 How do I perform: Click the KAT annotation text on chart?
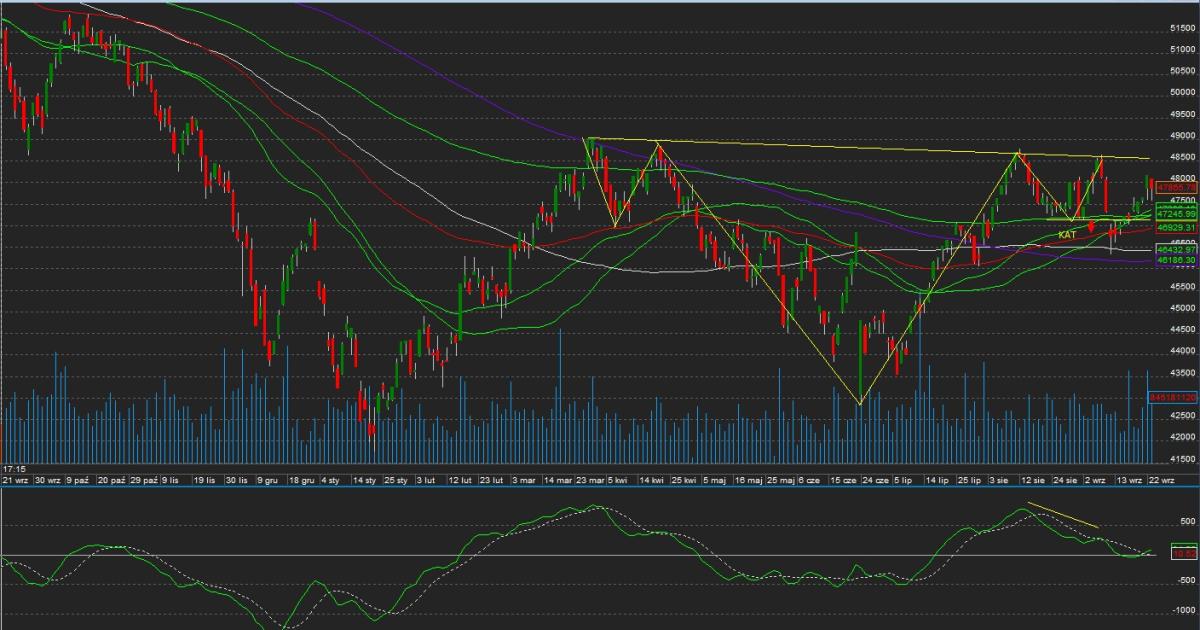(1067, 234)
